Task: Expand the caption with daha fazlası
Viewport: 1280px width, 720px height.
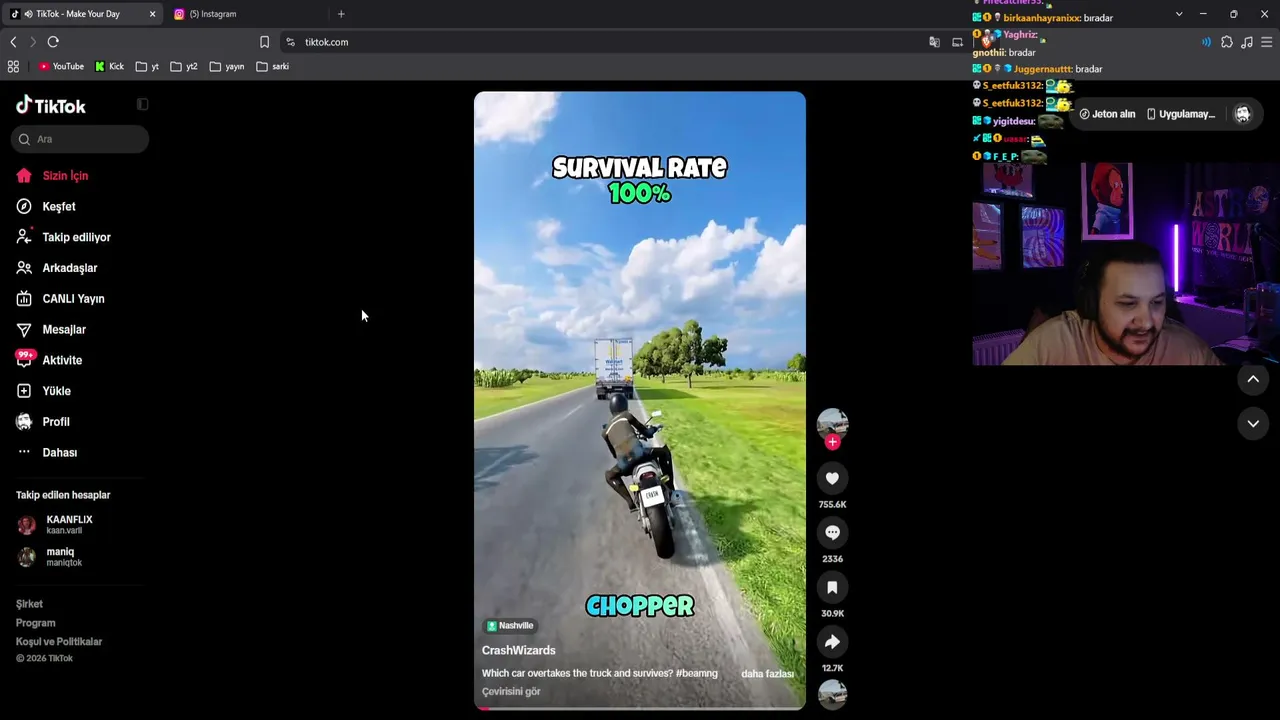Action: coord(767,674)
